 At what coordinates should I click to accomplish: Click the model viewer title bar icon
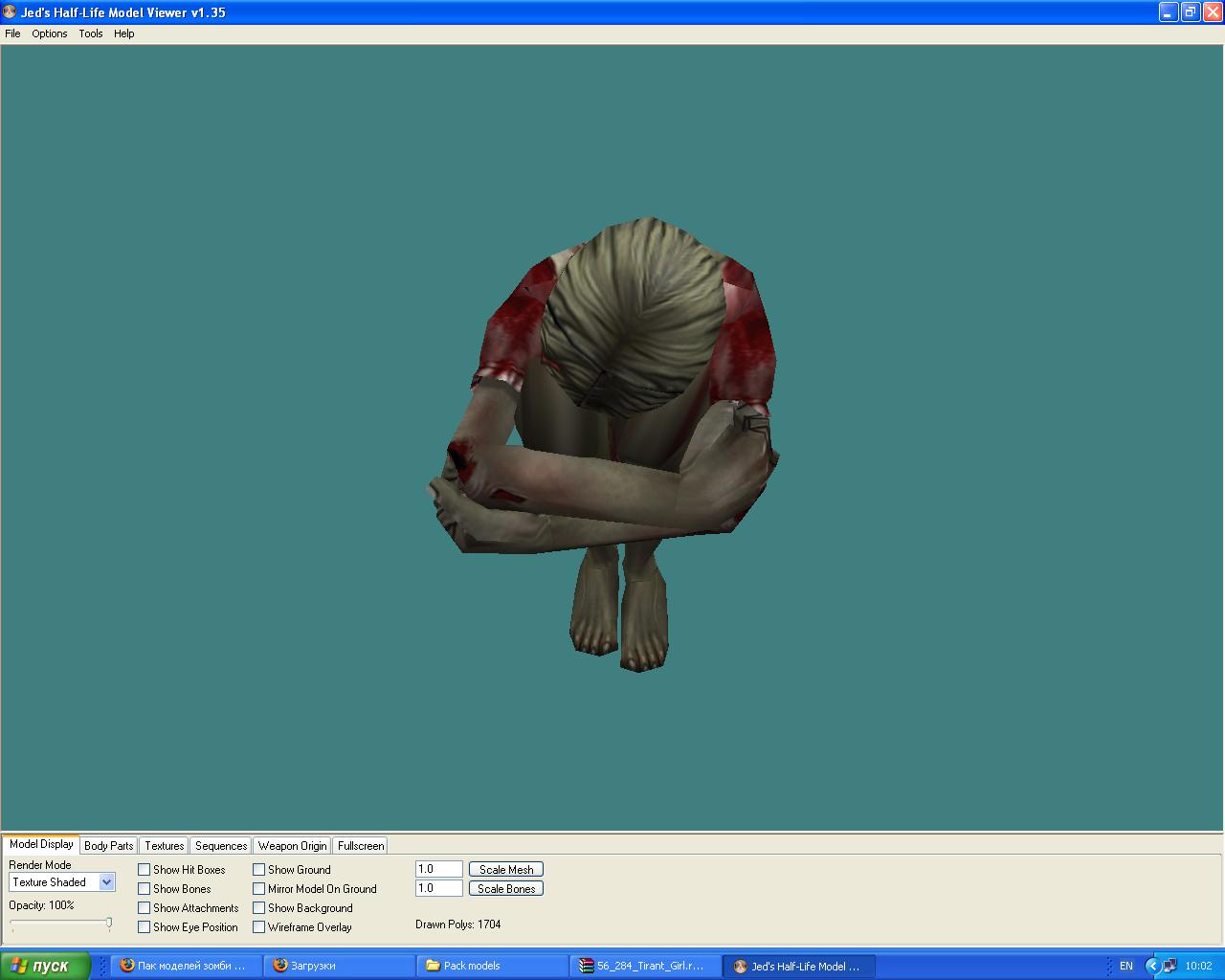click(x=11, y=12)
